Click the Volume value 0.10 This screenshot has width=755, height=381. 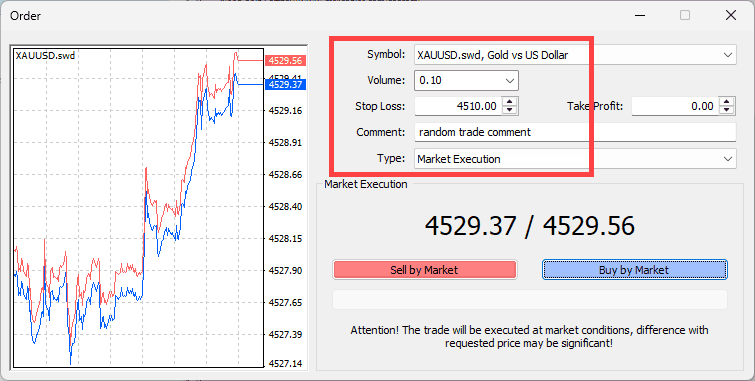pos(430,81)
